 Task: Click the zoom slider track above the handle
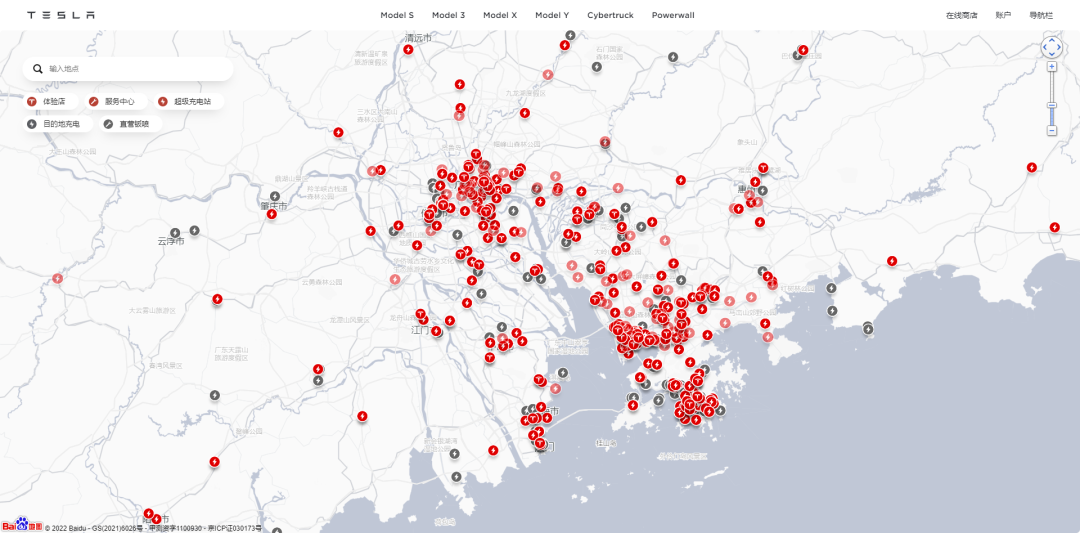pos(1052,87)
